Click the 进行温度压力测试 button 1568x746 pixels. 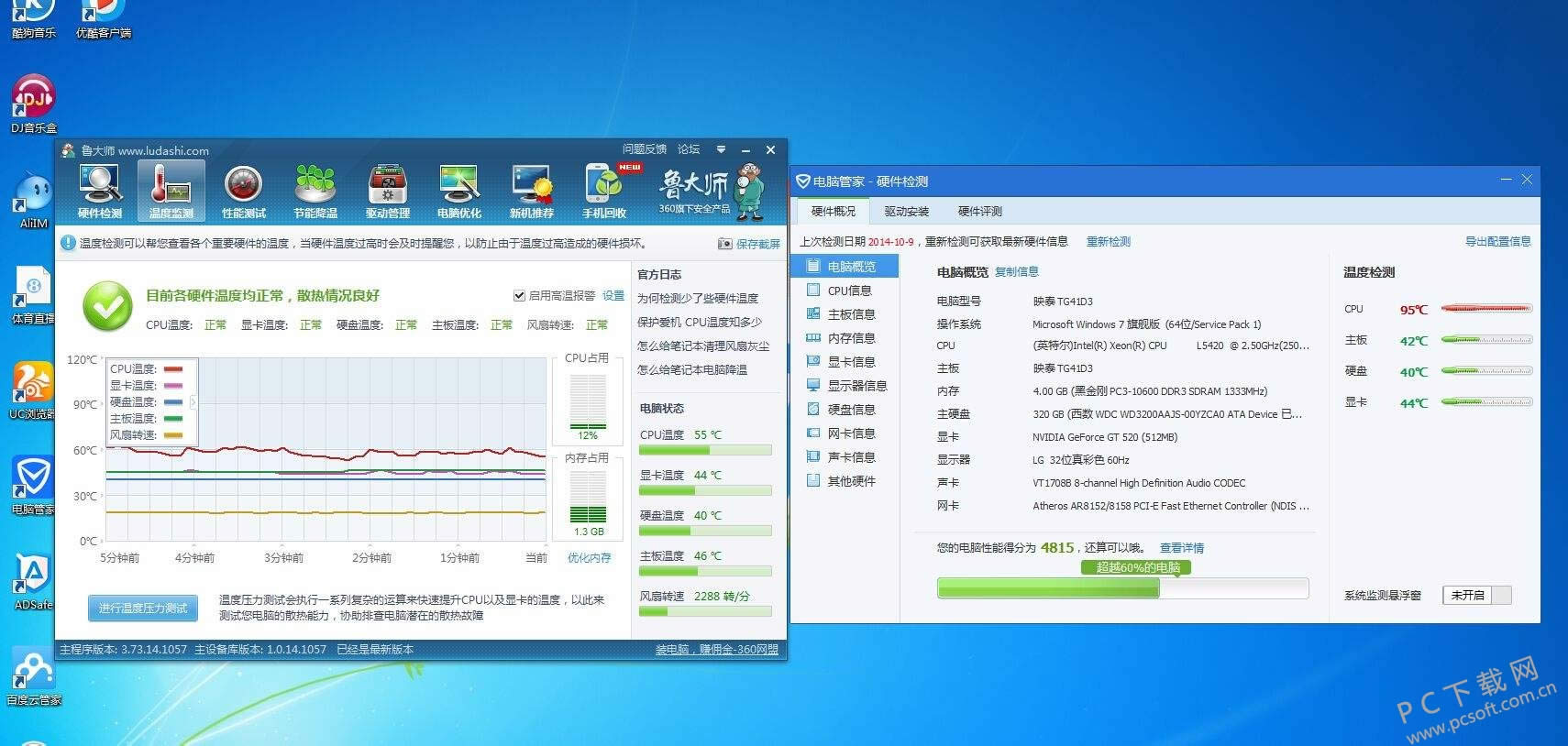(x=142, y=608)
